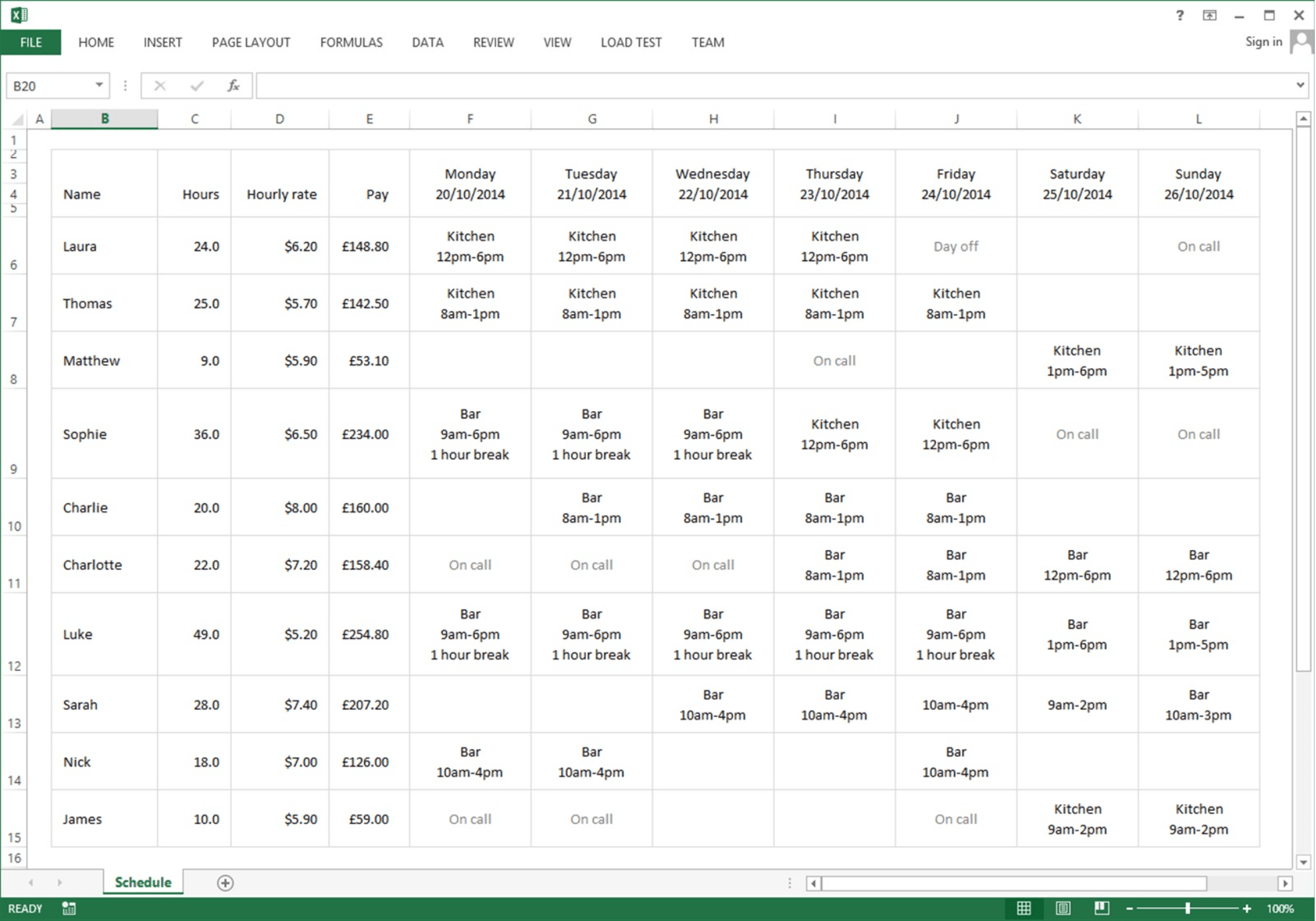The image size is (1316, 921).
Task: Switch to Normal view in the status bar
Action: 1025,908
